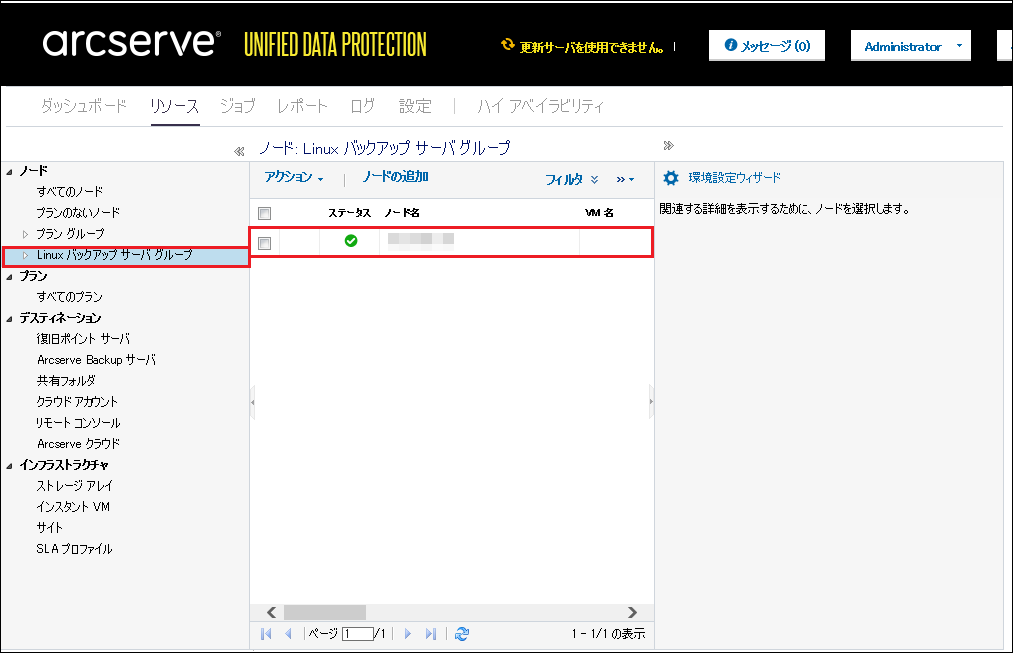Select ストレージ アレイ in the tree
Image resolution: width=1013 pixels, height=653 pixels.
(75, 486)
